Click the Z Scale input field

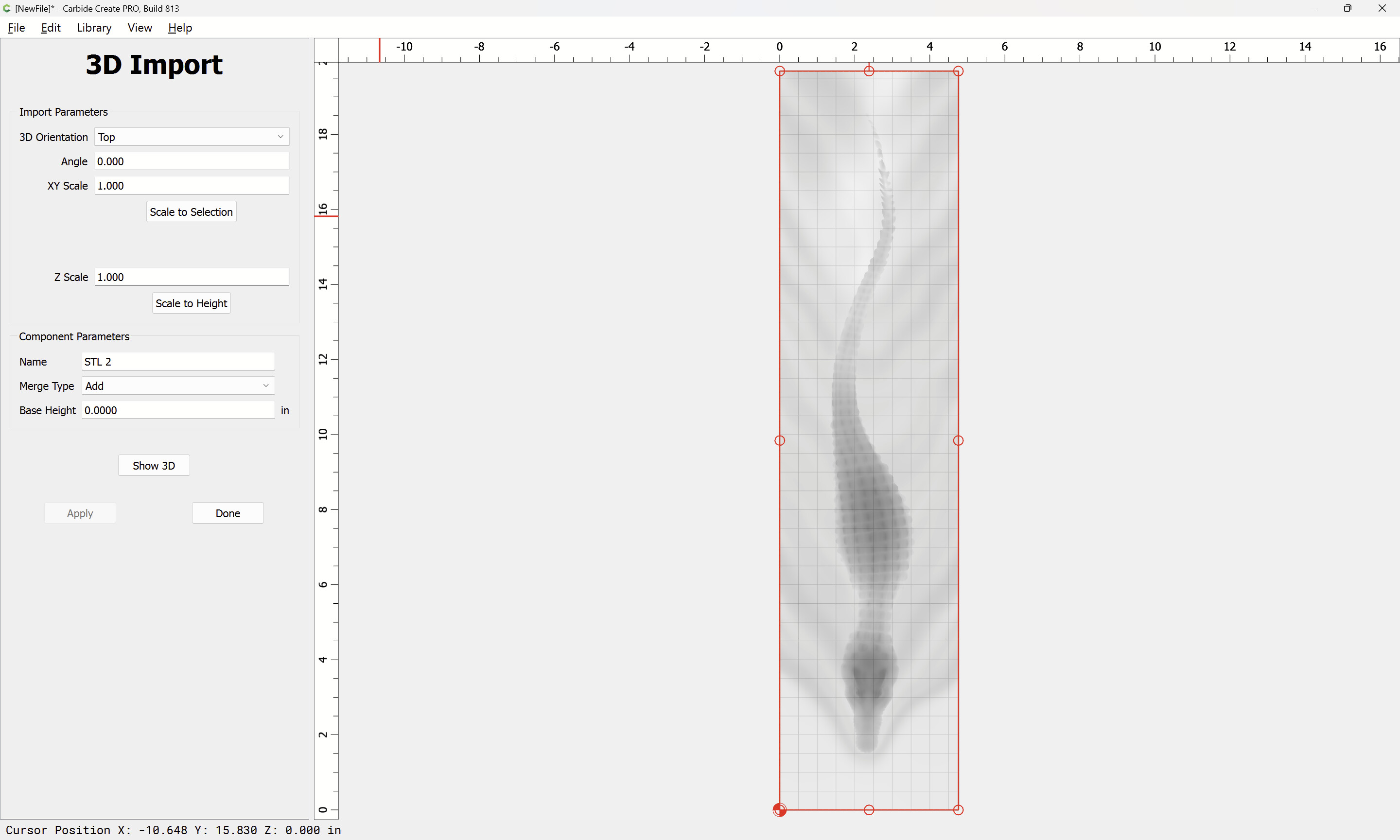(x=192, y=278)
